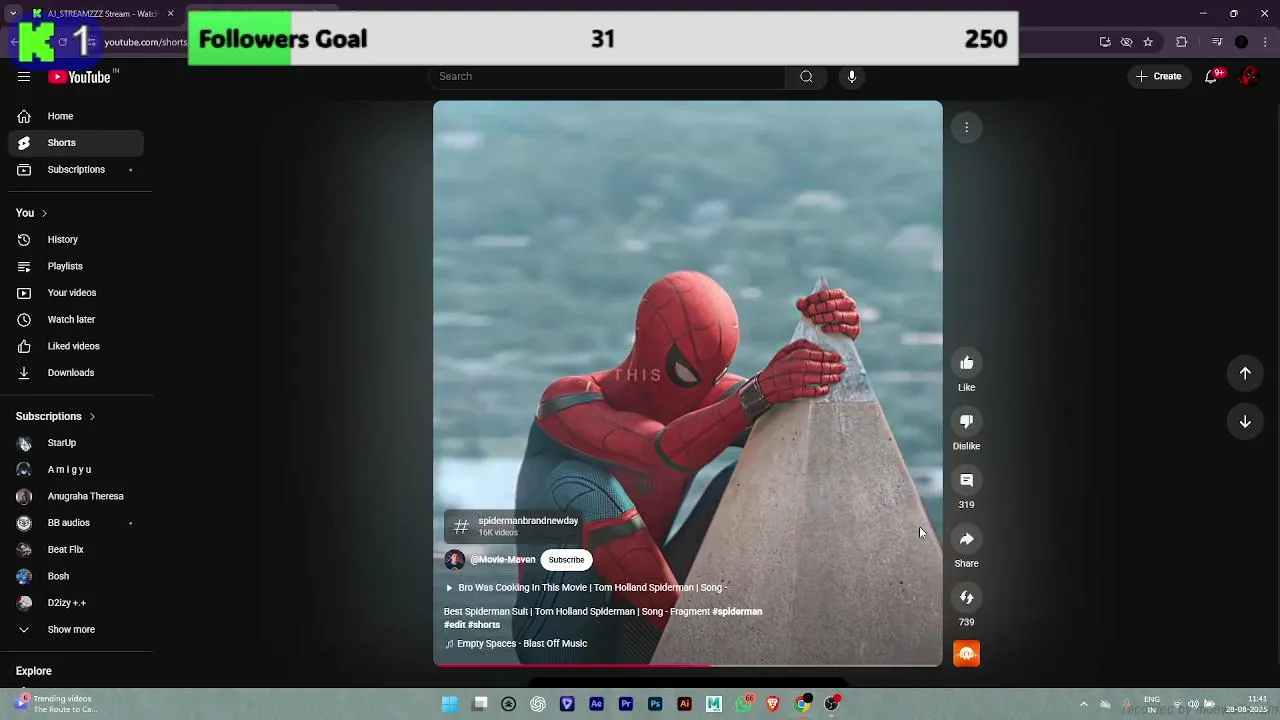1280x720 pixels.
Task: Subscribe to the @Movie-Maven channel
Action: point(566,560)
